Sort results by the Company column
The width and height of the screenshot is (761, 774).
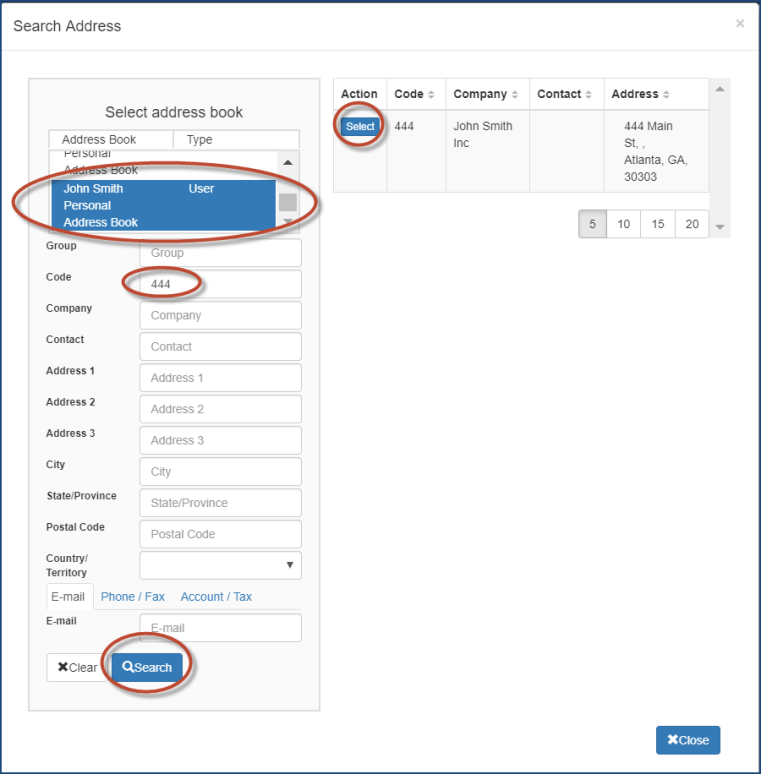pos(487,94)
